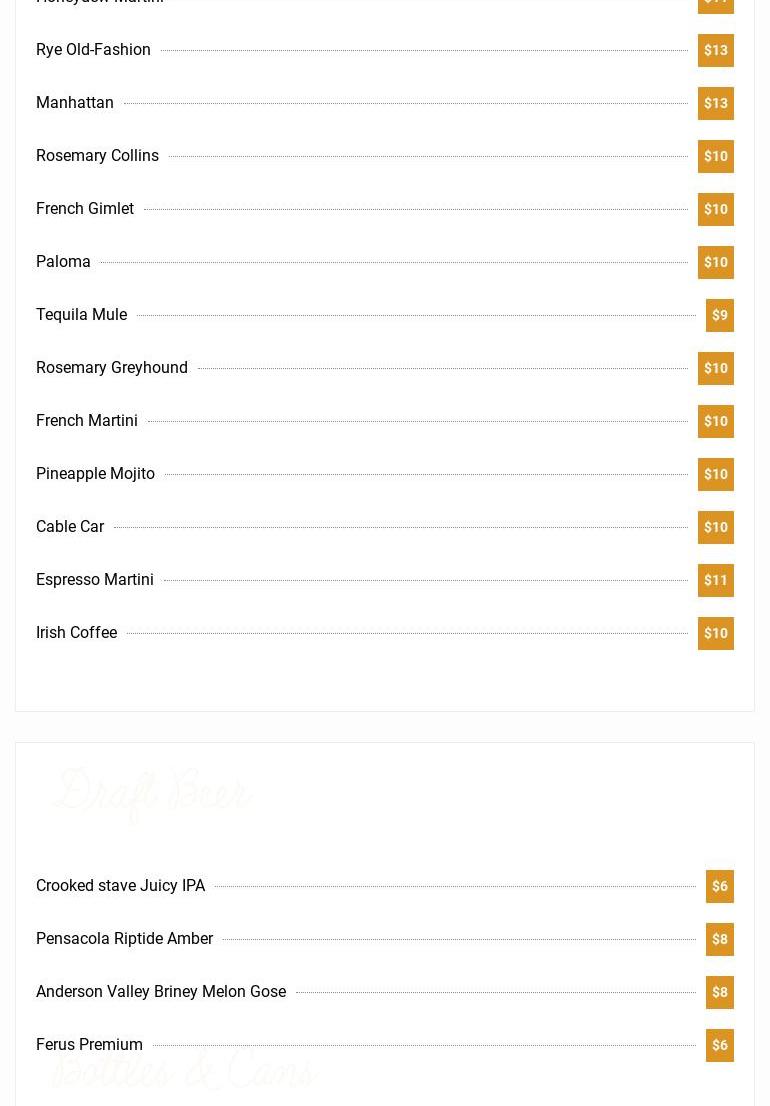Click the Tequila Mule item
770x1106 pixels.
point(81,315)
